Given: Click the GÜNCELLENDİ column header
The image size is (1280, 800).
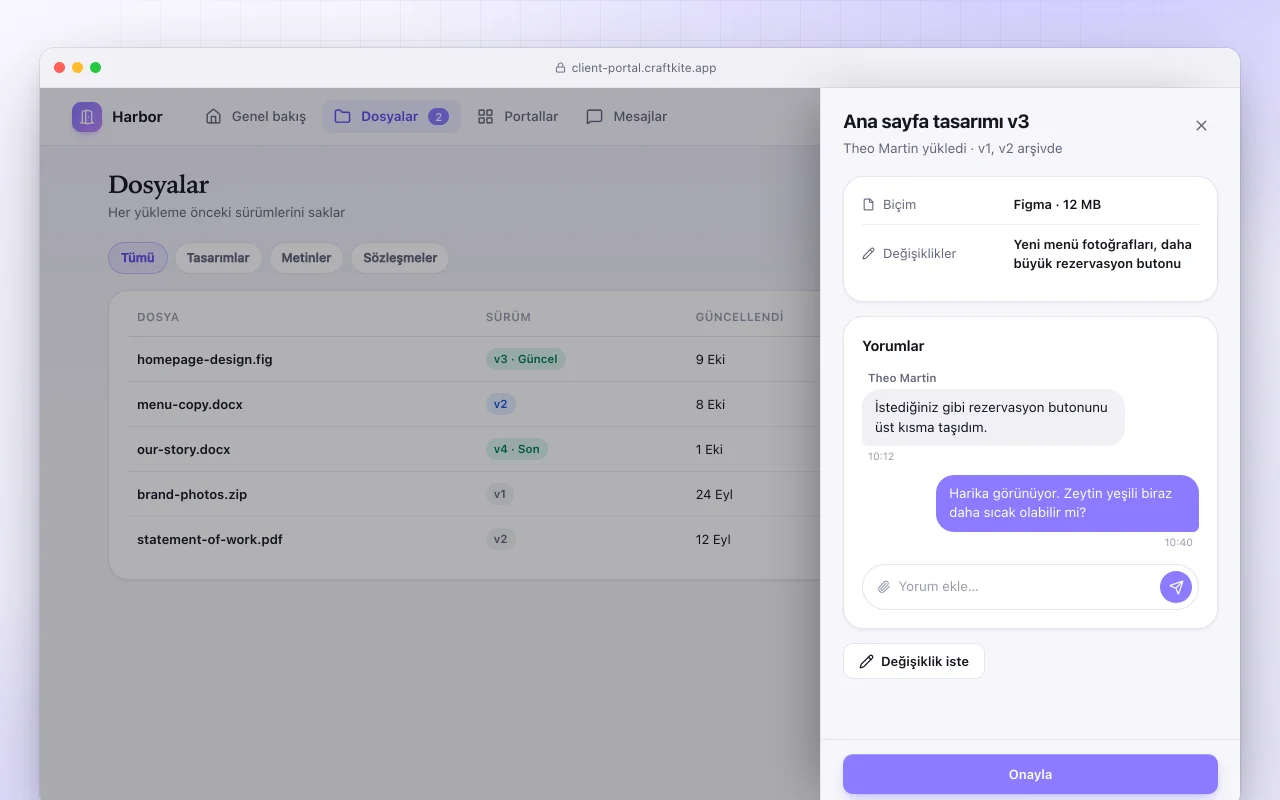Looking at the screenshot, I should coord(740,317).
